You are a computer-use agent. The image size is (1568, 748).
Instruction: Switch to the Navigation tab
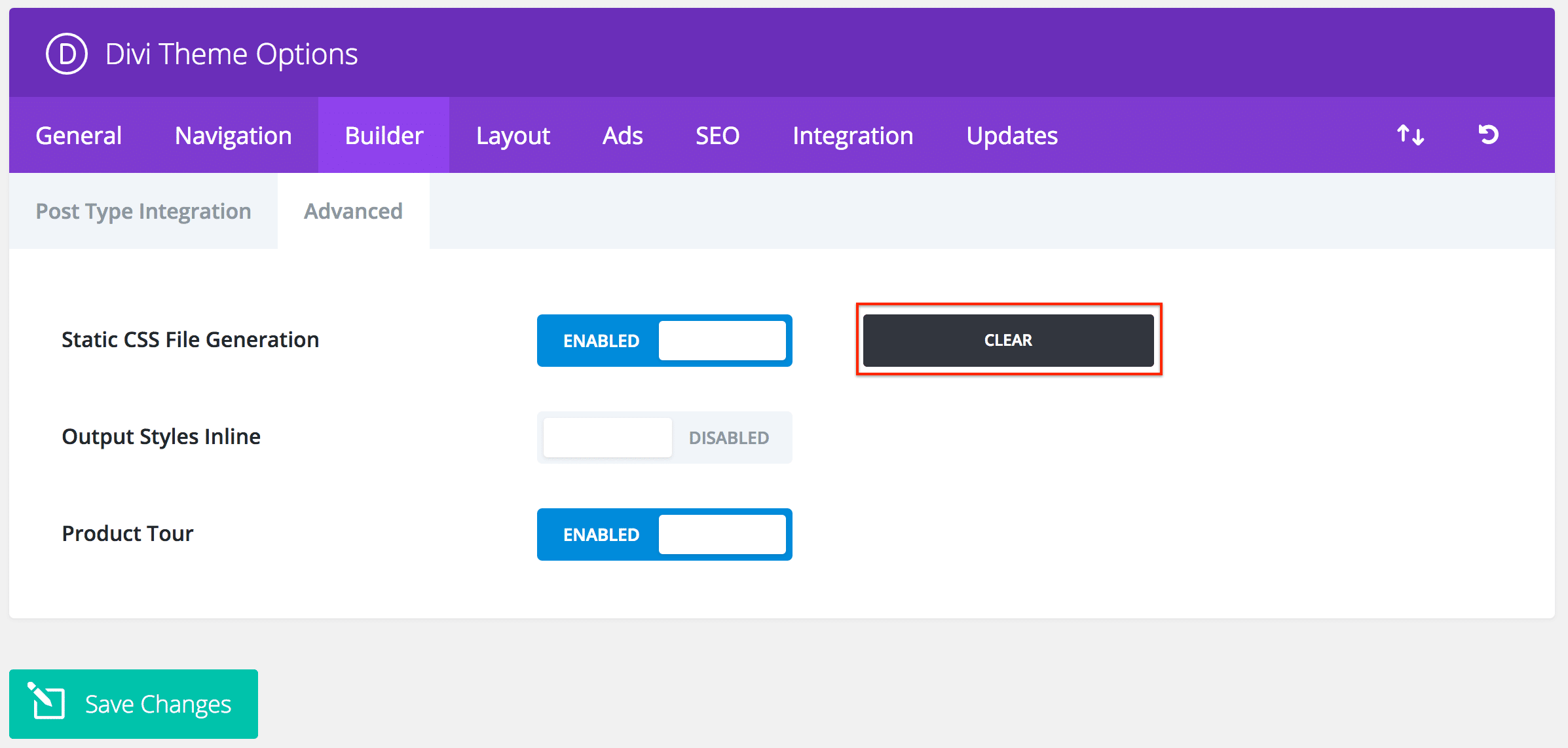(233, 136)
